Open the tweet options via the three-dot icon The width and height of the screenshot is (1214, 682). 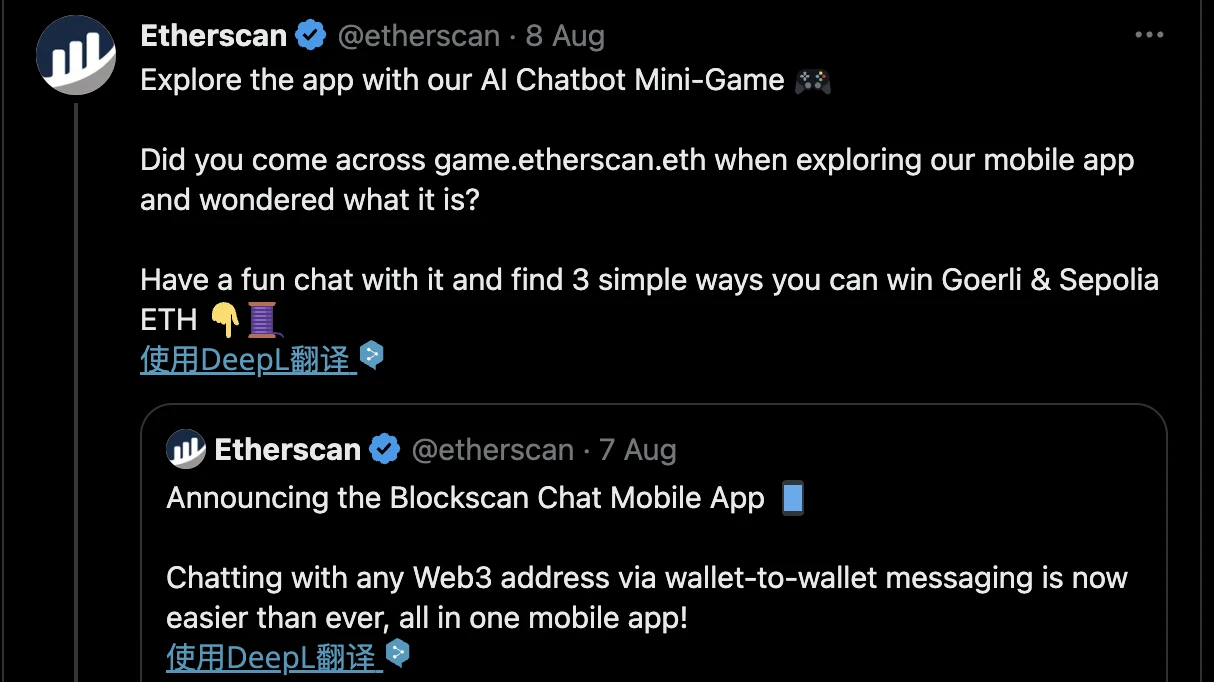point(1148,33)
